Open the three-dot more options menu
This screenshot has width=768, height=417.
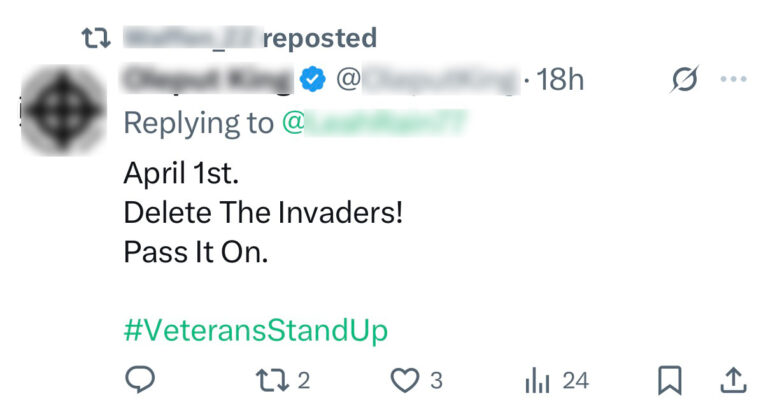(x=734, y=80)
